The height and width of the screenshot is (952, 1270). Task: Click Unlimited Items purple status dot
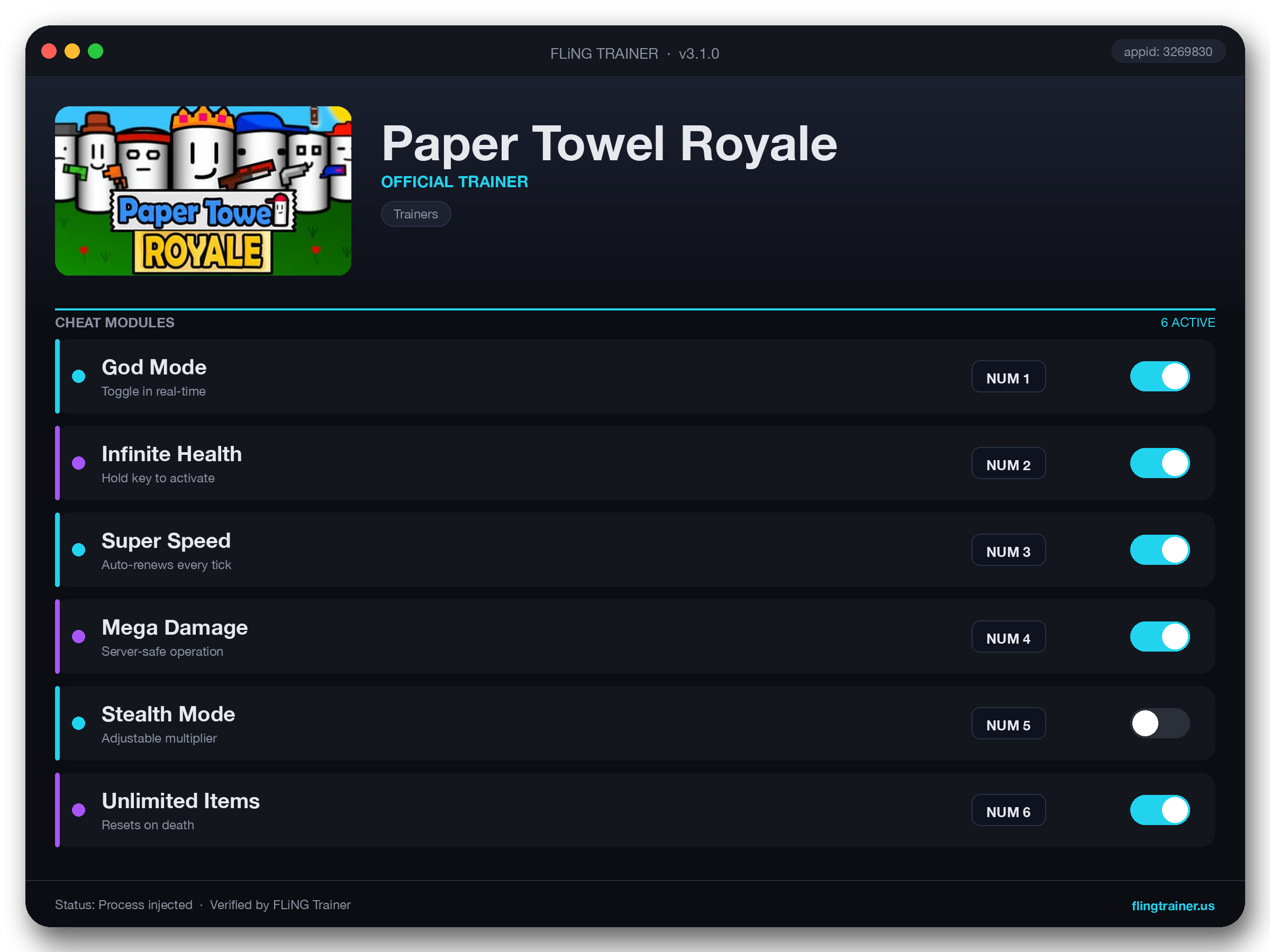pos(79,810)
